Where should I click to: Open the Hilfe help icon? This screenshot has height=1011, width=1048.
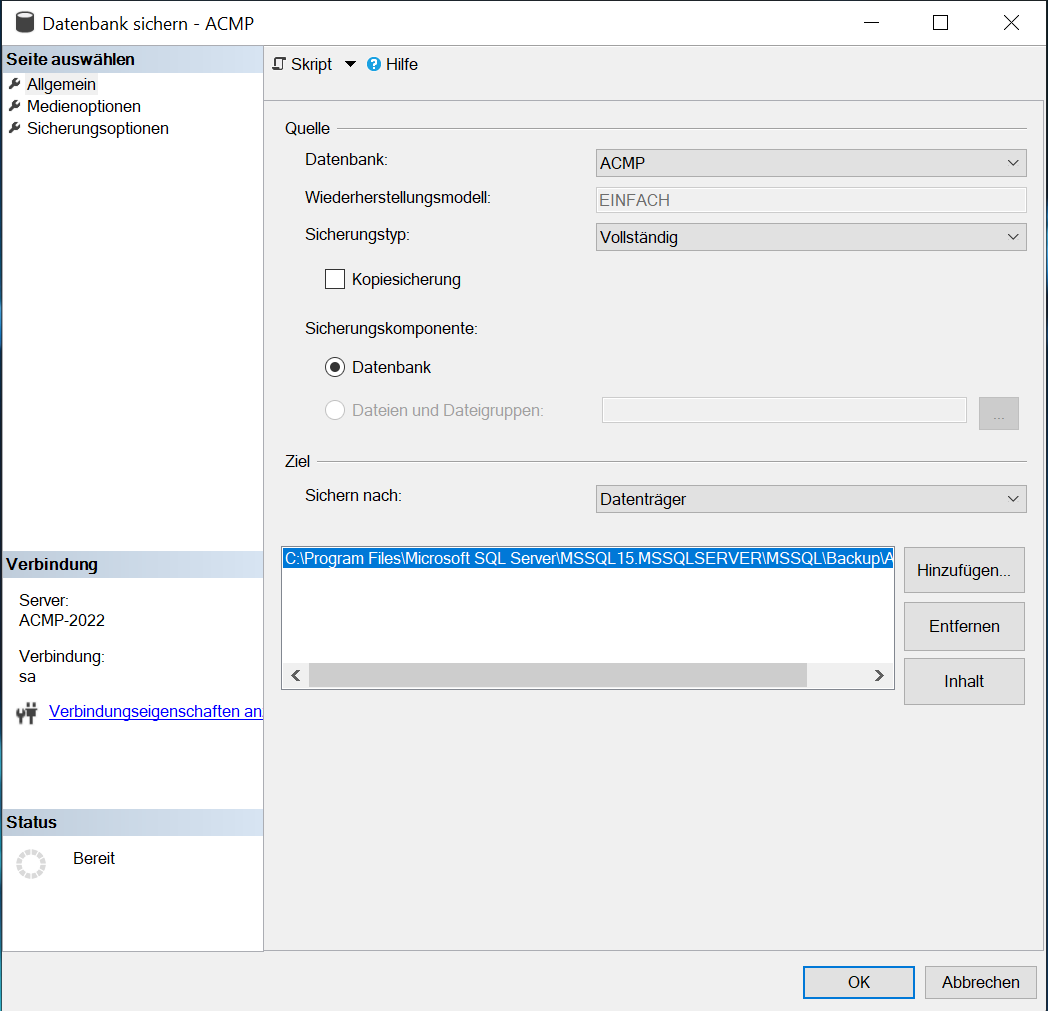coord(374,64)
